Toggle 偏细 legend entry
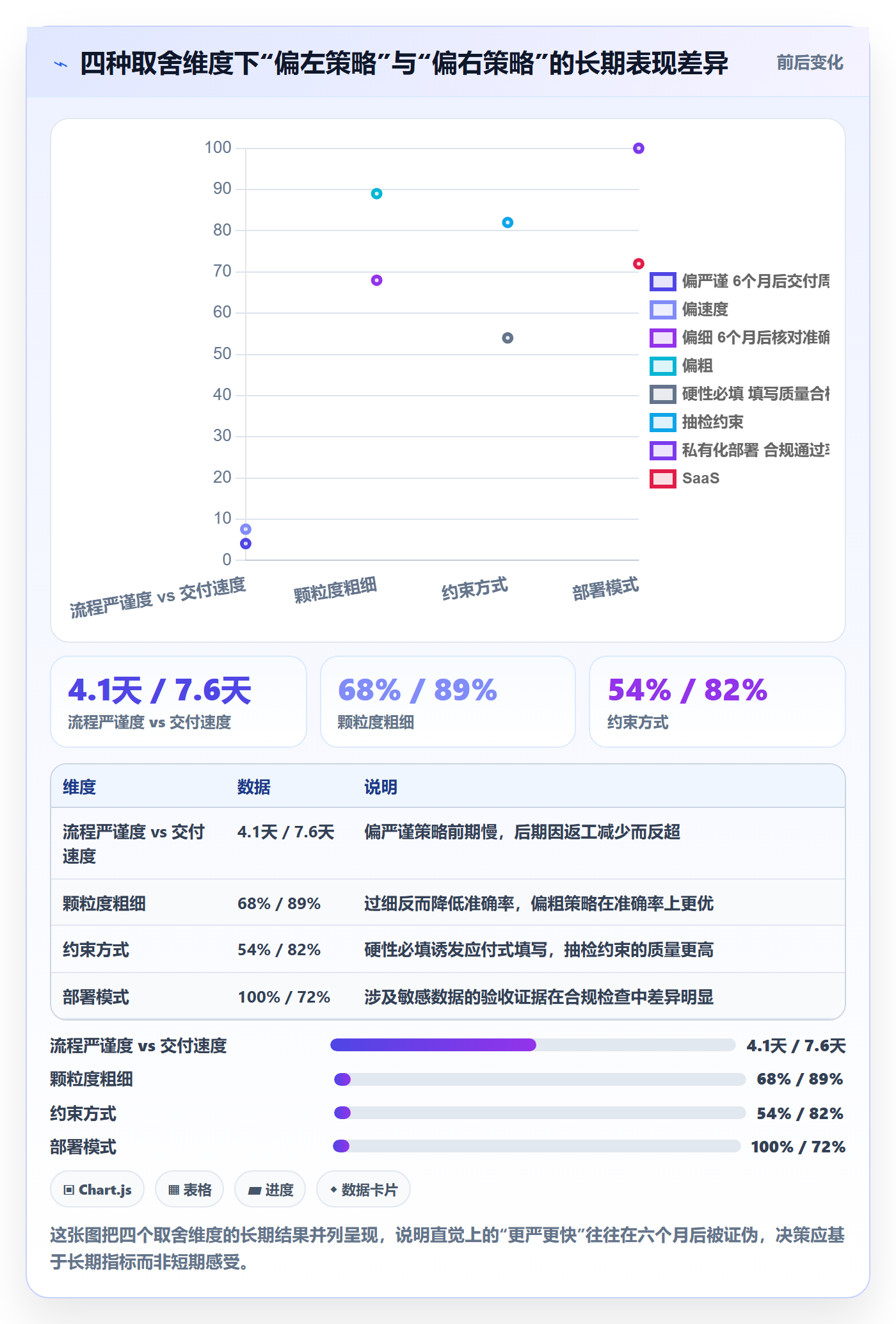Image resolution: width=896 pixels, height=1324 pixels. click(739, 338)
